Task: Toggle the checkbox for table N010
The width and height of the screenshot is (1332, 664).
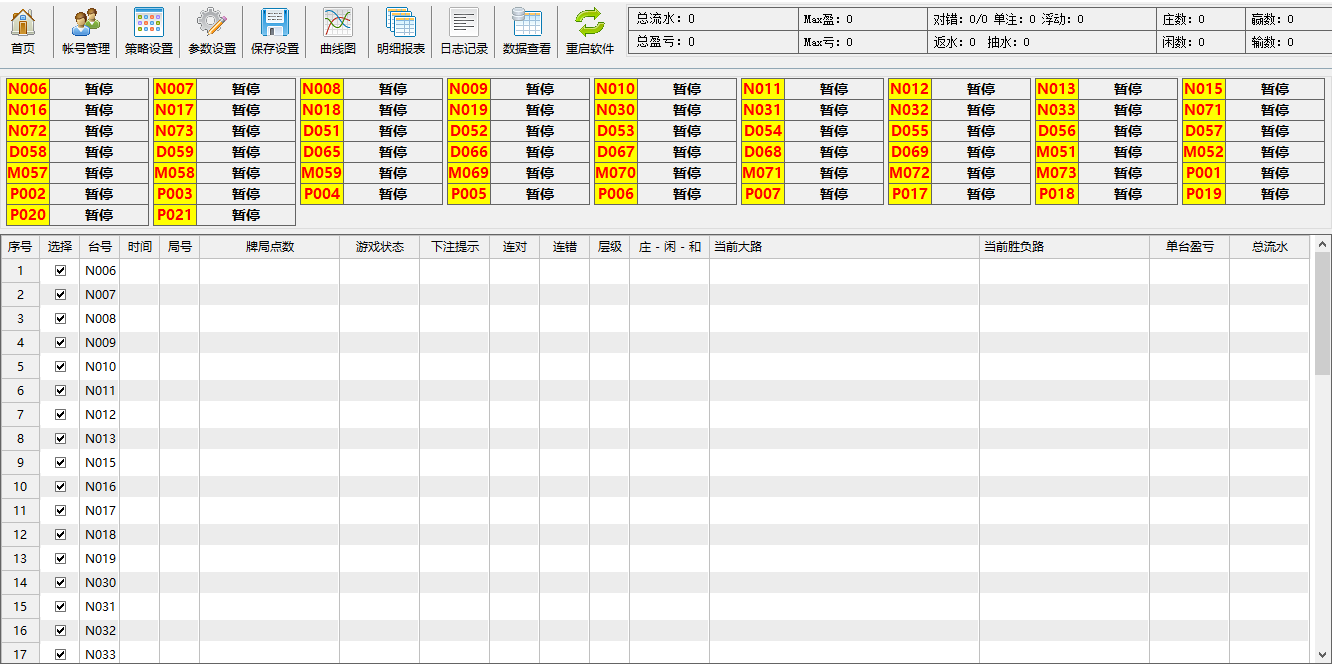Action: (x=60, y=367)
